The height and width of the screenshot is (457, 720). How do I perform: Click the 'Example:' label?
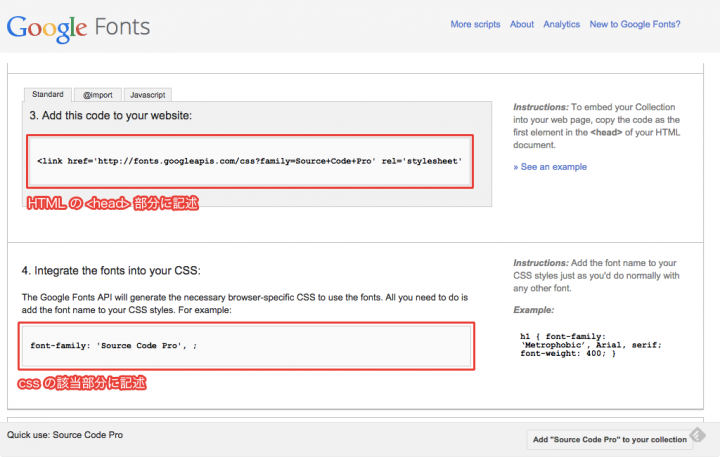[x=534, y=310]
